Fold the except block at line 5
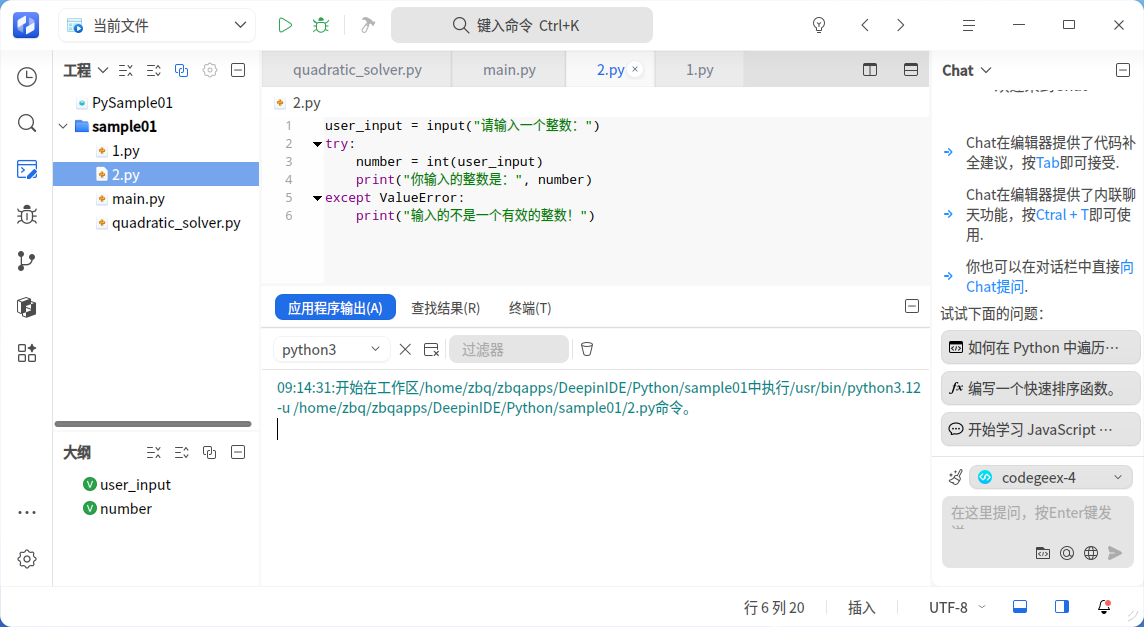Viewport: 1144px width, 627px height. pyautogui.click(x=317, y=198)
